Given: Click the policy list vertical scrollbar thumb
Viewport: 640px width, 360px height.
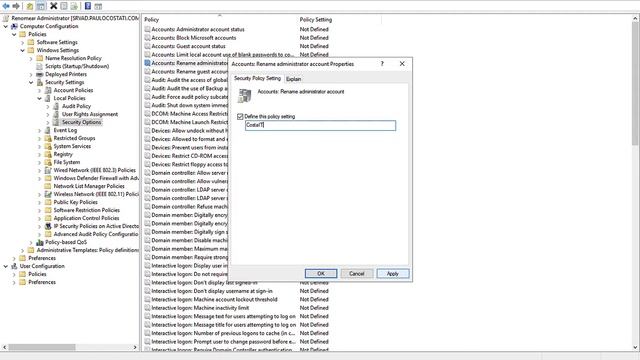Looking at the screenshot, I should tap(636, 83).
